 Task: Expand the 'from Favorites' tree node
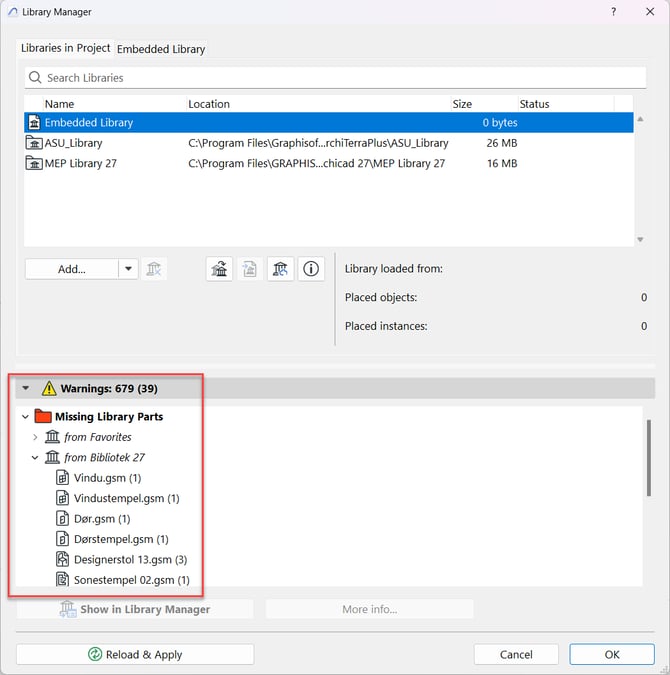point(35,437)
